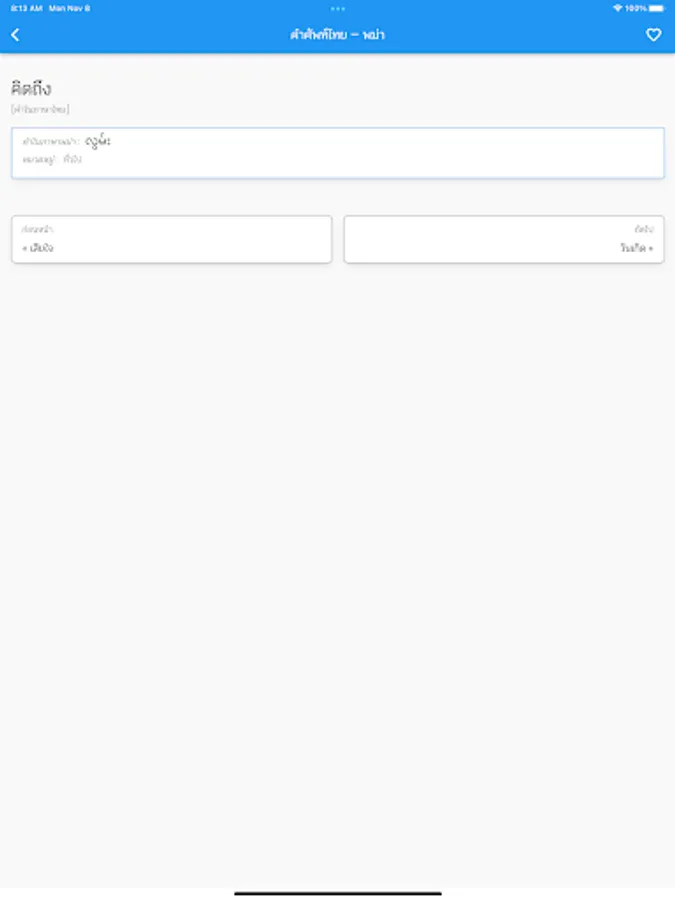Tap the previous word name with « arrow
Viewport: 675px width, 900px height.
(x=38, y=247)
